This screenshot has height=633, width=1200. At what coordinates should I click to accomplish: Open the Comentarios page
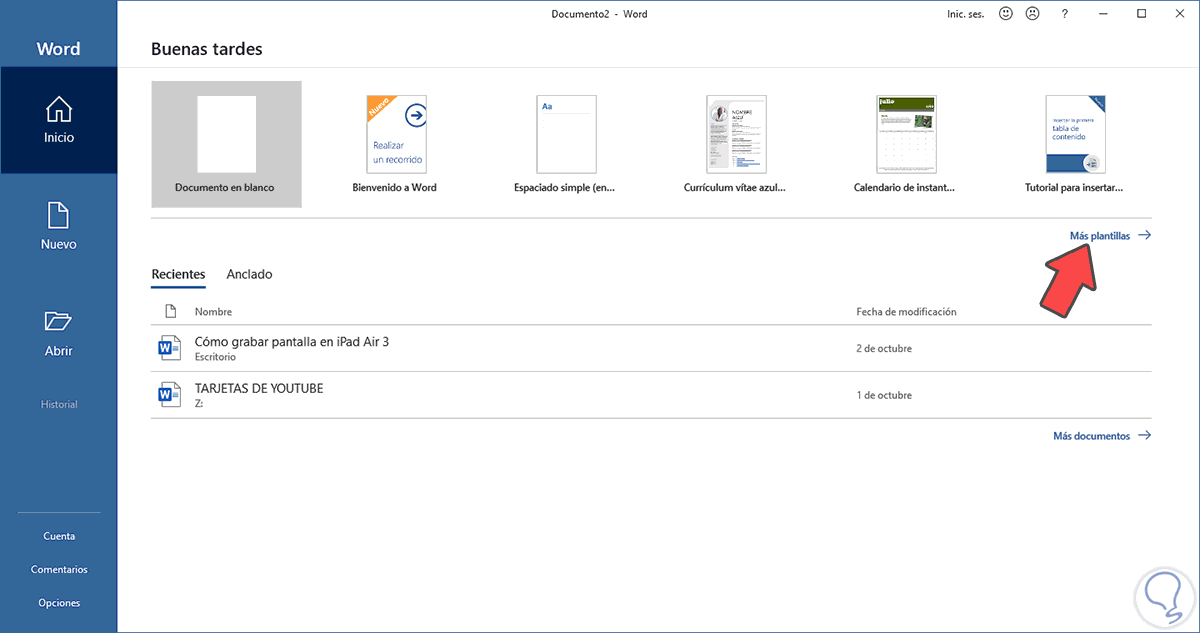(59, 569)
